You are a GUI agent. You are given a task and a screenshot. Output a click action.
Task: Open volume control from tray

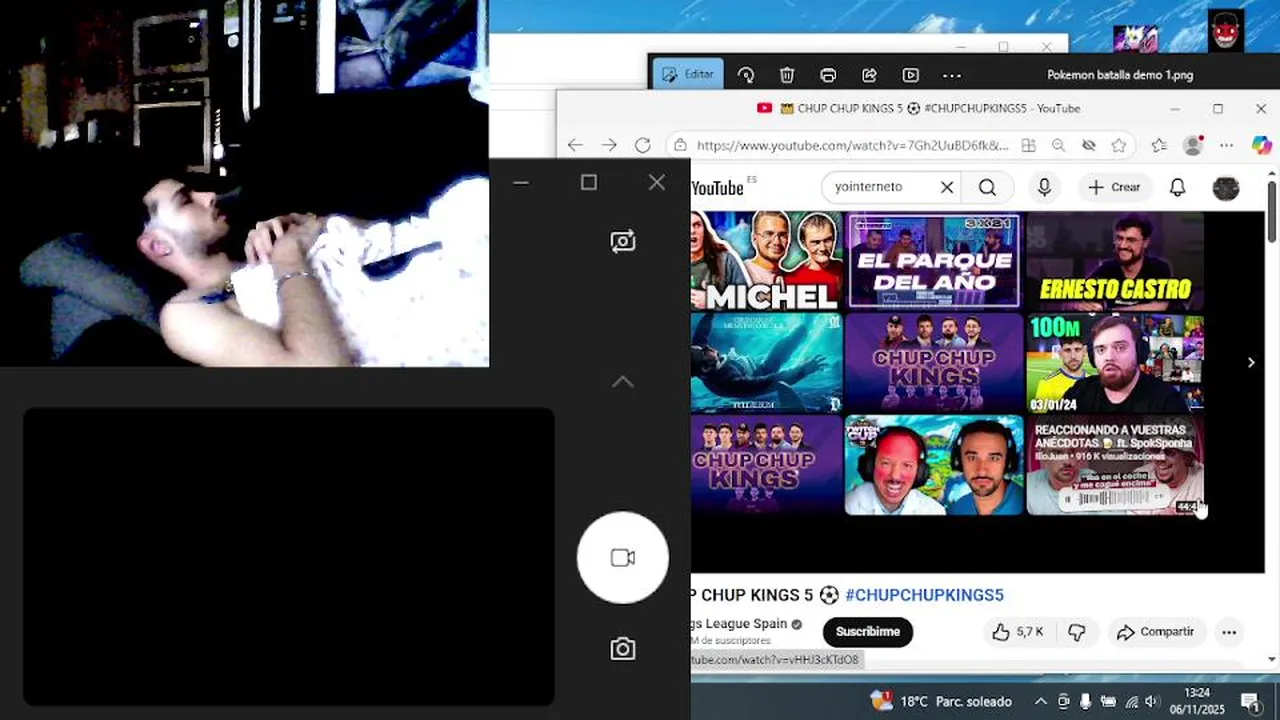click(1153, 701)
